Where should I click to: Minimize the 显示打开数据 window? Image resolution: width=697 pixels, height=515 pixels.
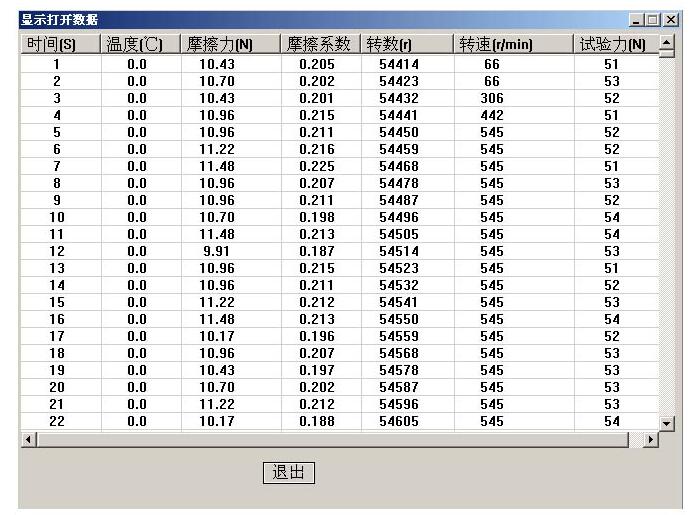(x=637, y=20)
